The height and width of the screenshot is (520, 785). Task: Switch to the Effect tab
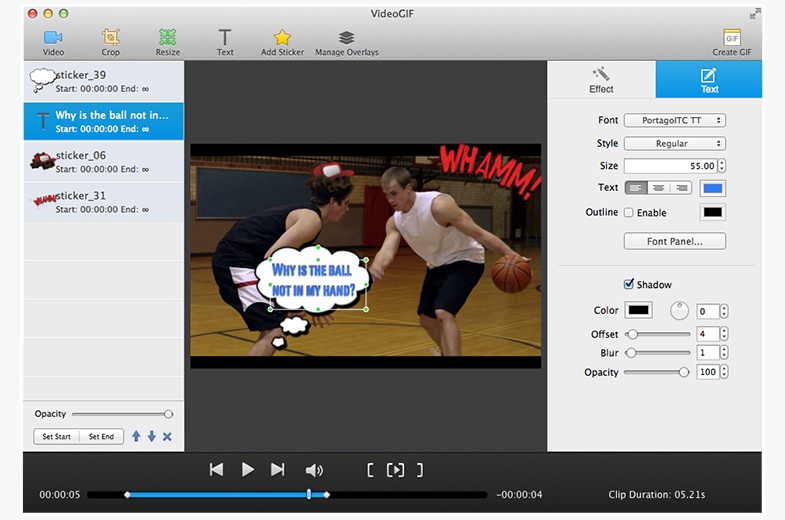(x=601, y=79)
